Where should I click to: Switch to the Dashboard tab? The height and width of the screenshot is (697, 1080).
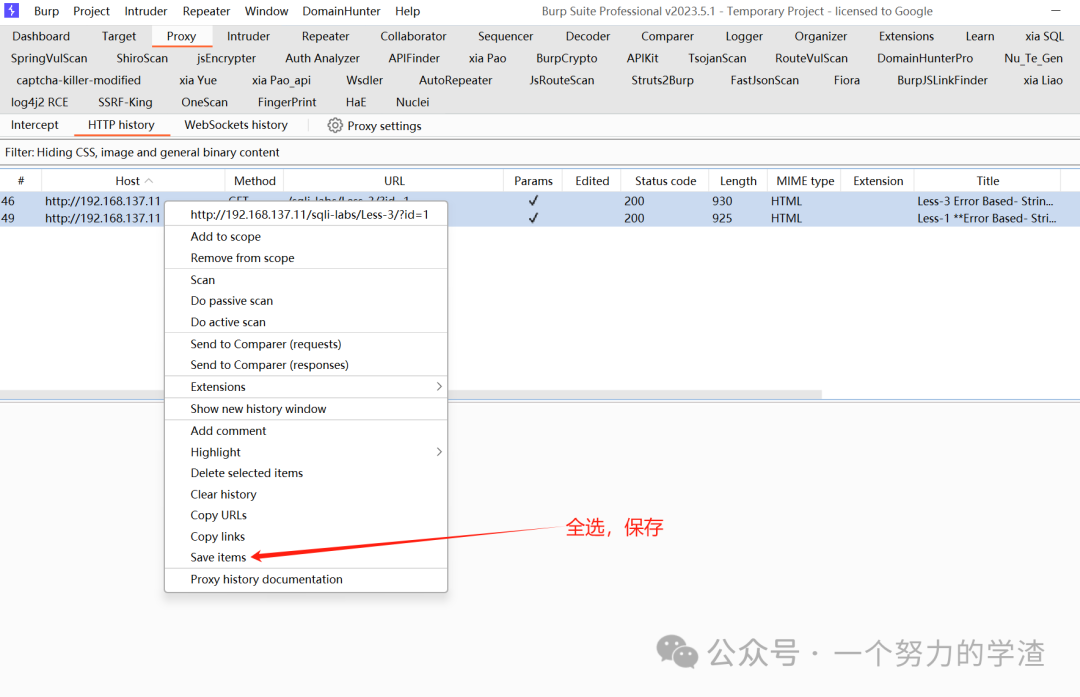41,37
